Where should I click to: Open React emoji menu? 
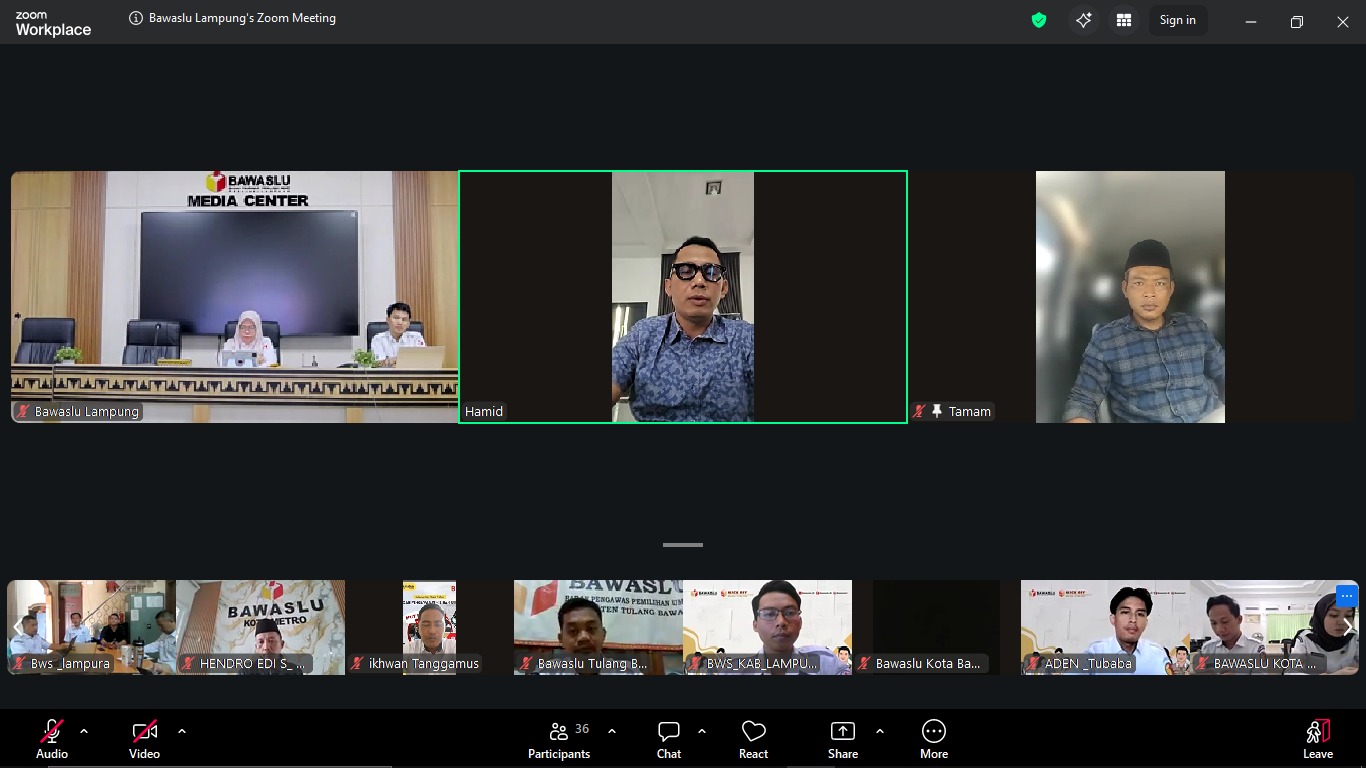point(754,740)
